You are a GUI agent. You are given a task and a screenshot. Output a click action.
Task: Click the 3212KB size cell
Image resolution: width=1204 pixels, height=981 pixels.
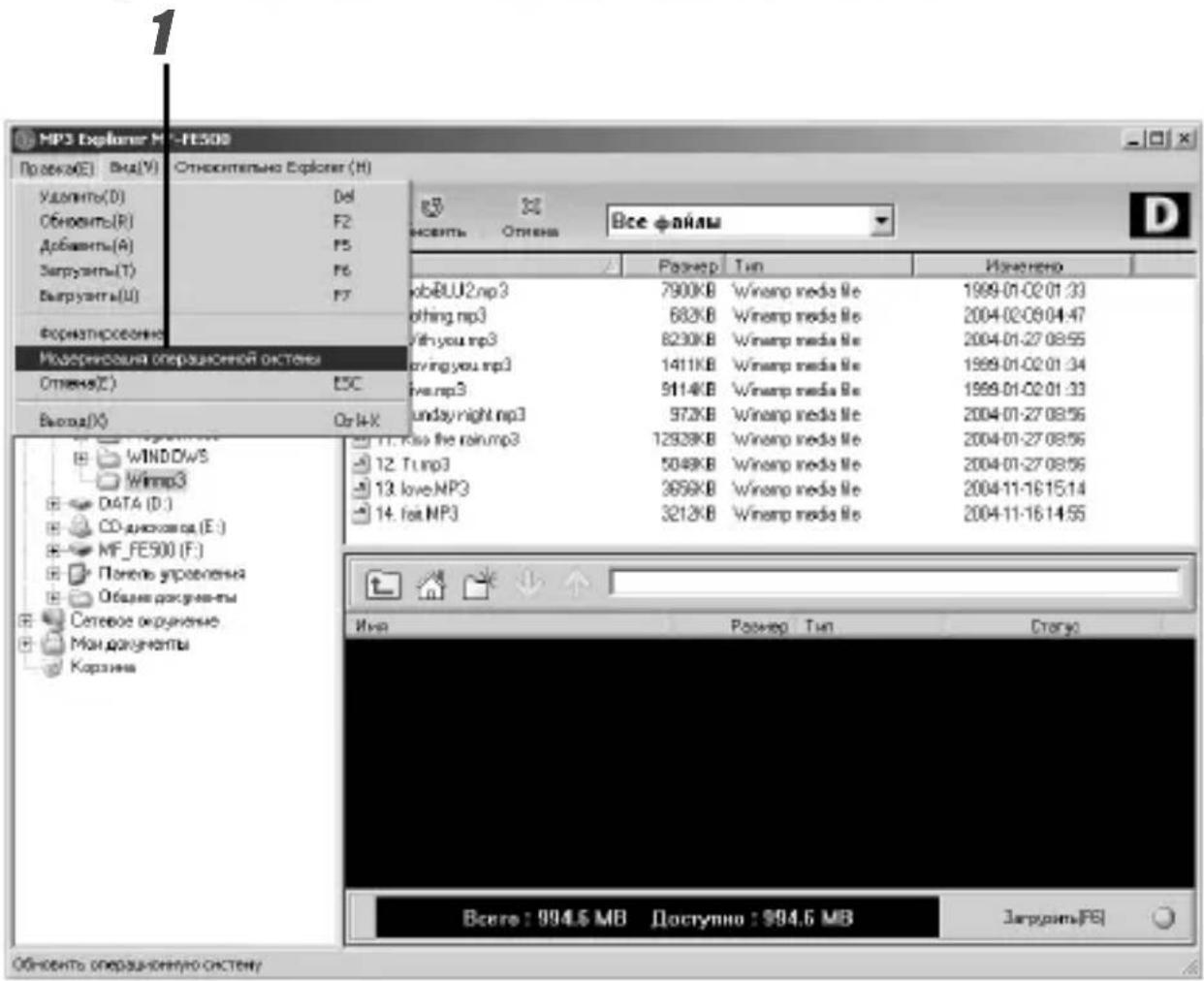pyautogui.click(x=687, y=514)
